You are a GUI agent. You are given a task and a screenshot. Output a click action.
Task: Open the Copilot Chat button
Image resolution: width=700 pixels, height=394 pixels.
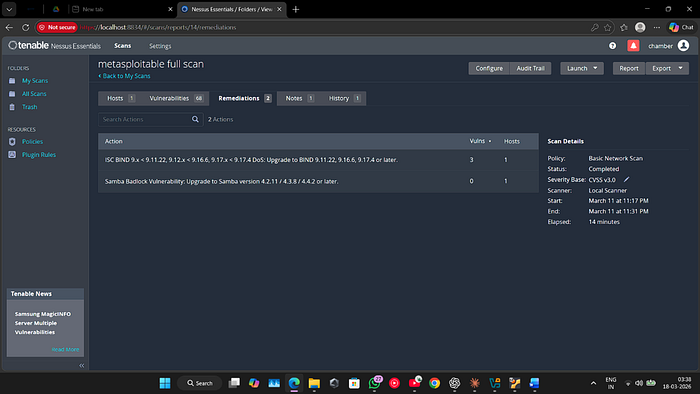[x=681, y=27]
